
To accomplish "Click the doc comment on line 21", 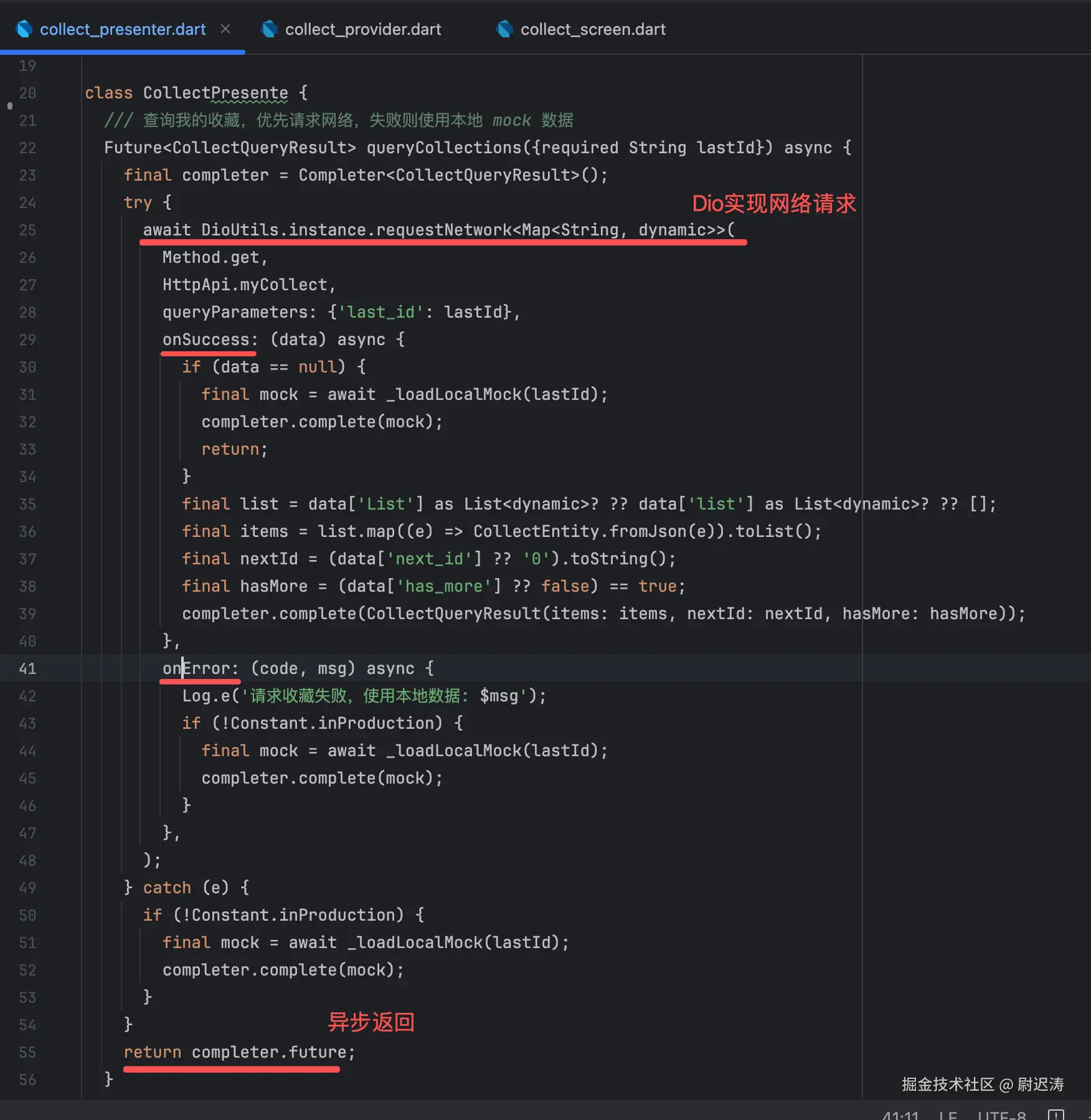I will (x=339, y=121).
